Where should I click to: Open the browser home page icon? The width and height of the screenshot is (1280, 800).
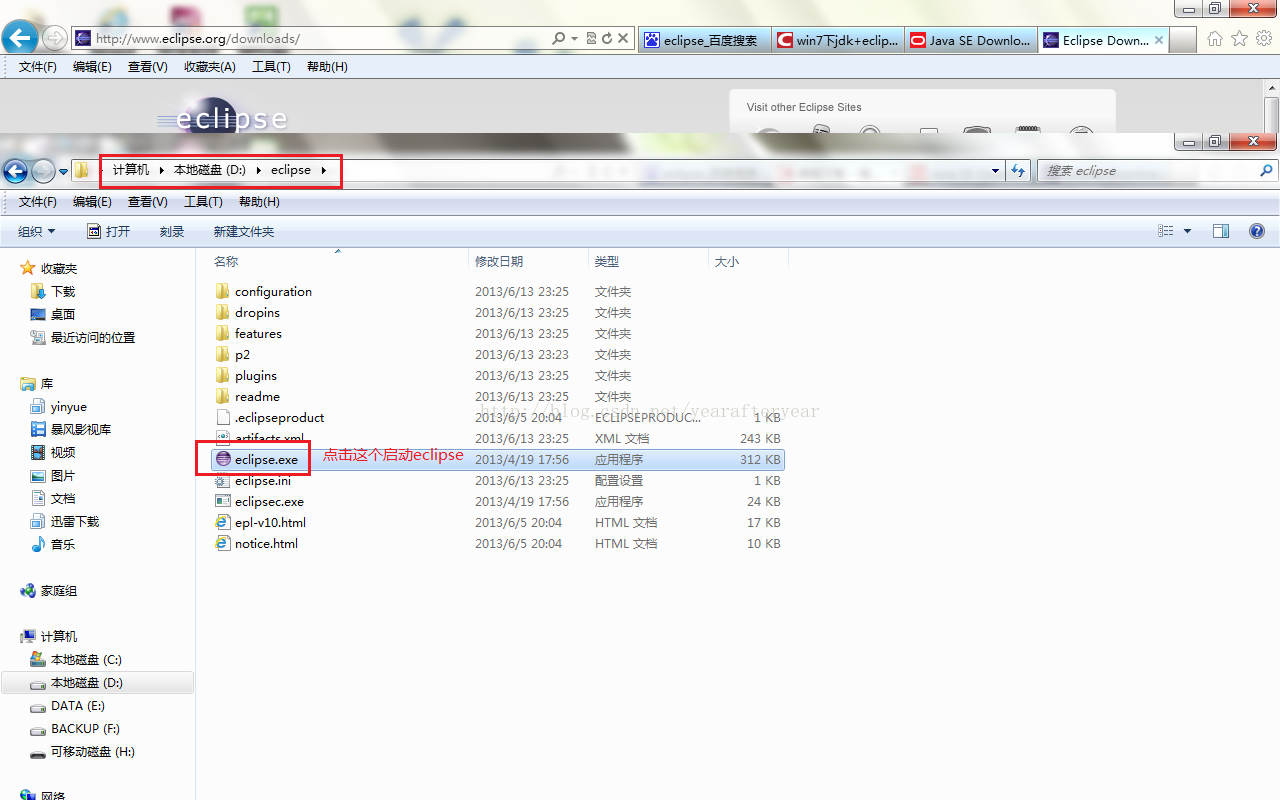pos(1215,39)
